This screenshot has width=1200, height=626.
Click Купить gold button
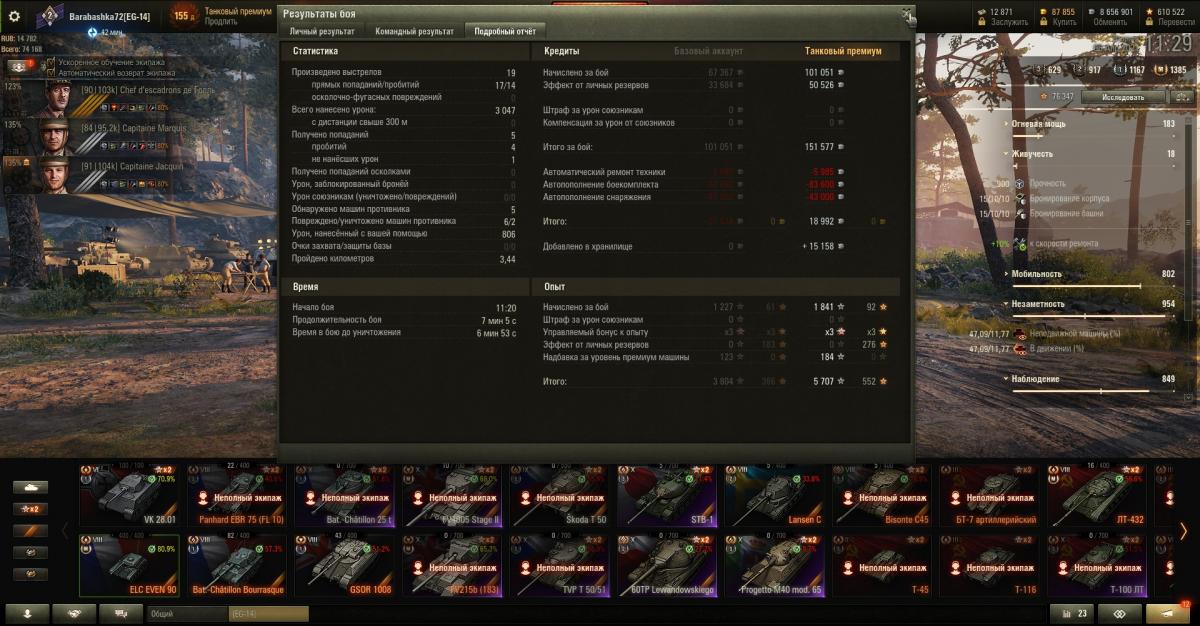click(1063, 22)
